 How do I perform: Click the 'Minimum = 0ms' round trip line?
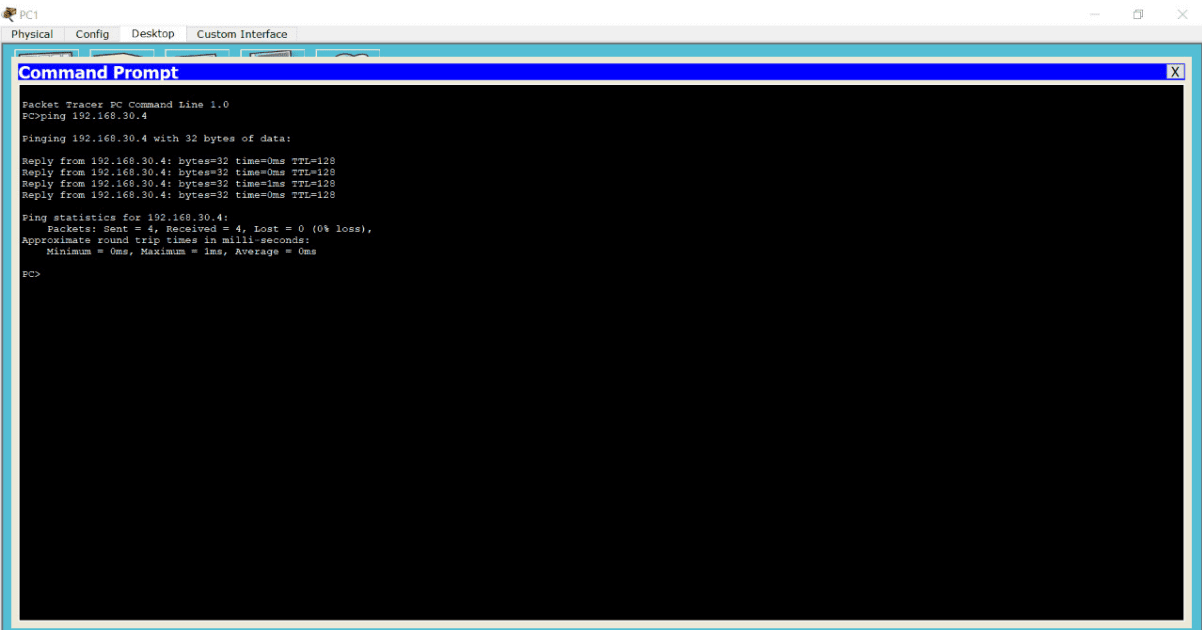tap(181, 252)
